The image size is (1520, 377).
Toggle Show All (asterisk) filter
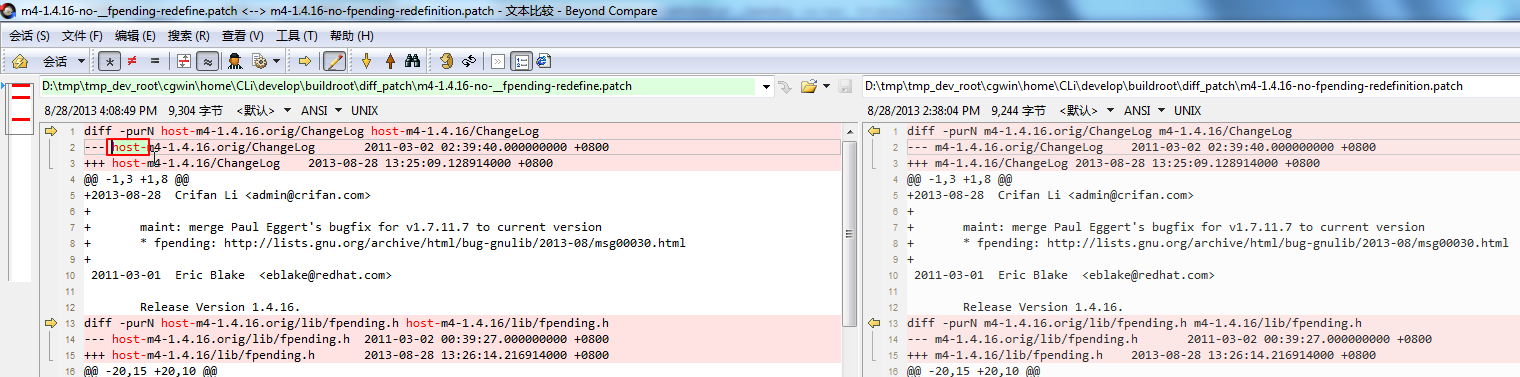coord(109,61)
